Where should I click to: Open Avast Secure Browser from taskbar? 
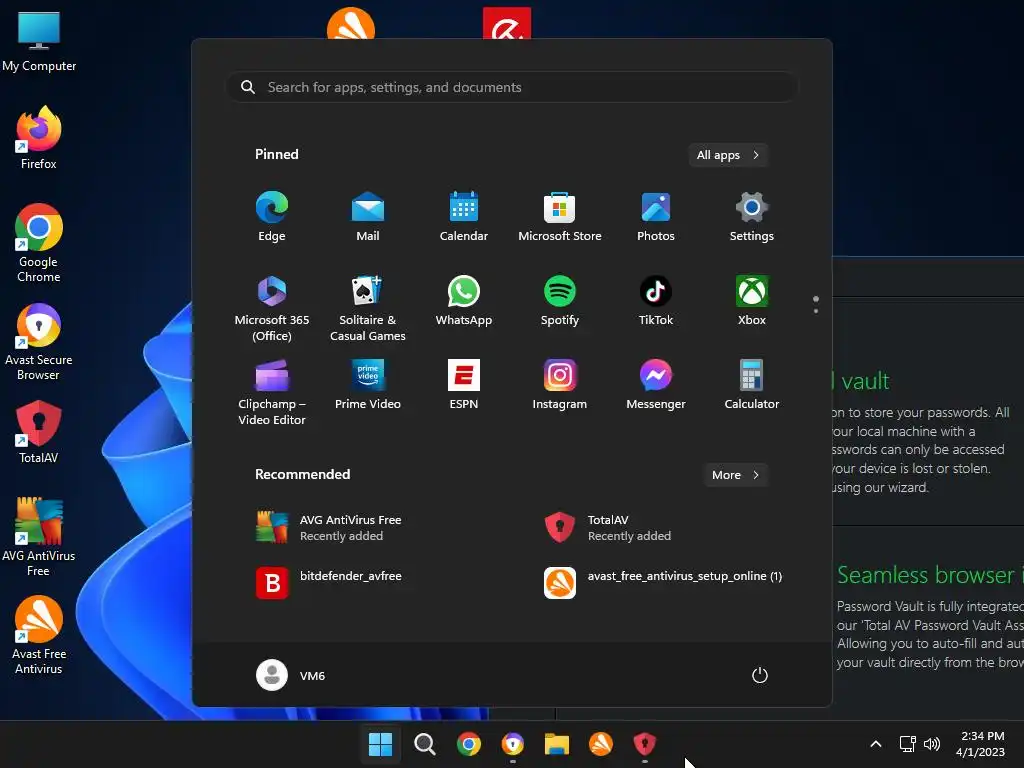tap(513, 744)
